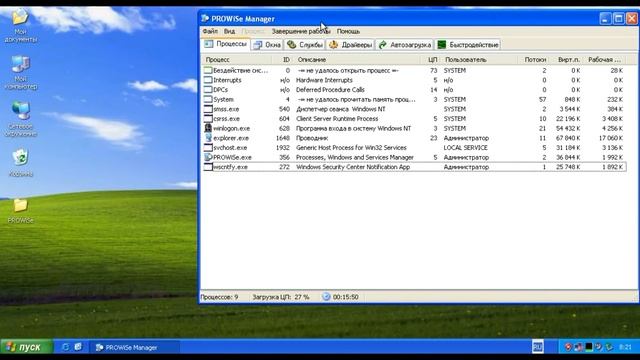Image resolution: width=640 pixels, height=360 pixels.
Task: Open the Завершение работы menu
Action: tap(301, 31)
